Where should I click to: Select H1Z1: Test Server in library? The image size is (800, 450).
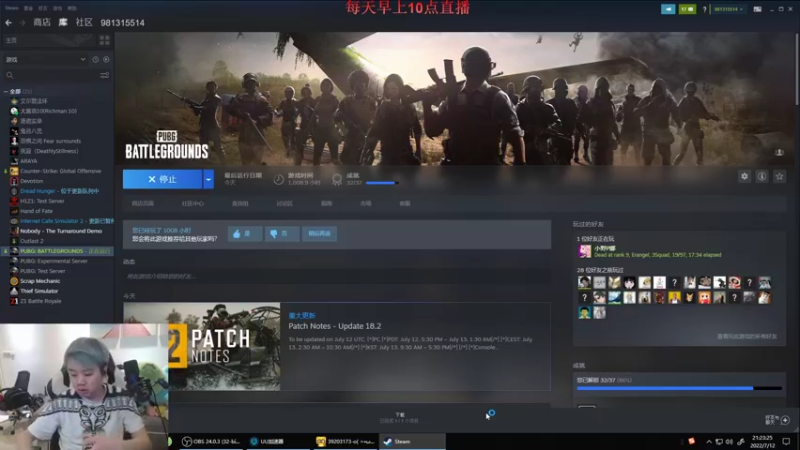coord(42,201)
